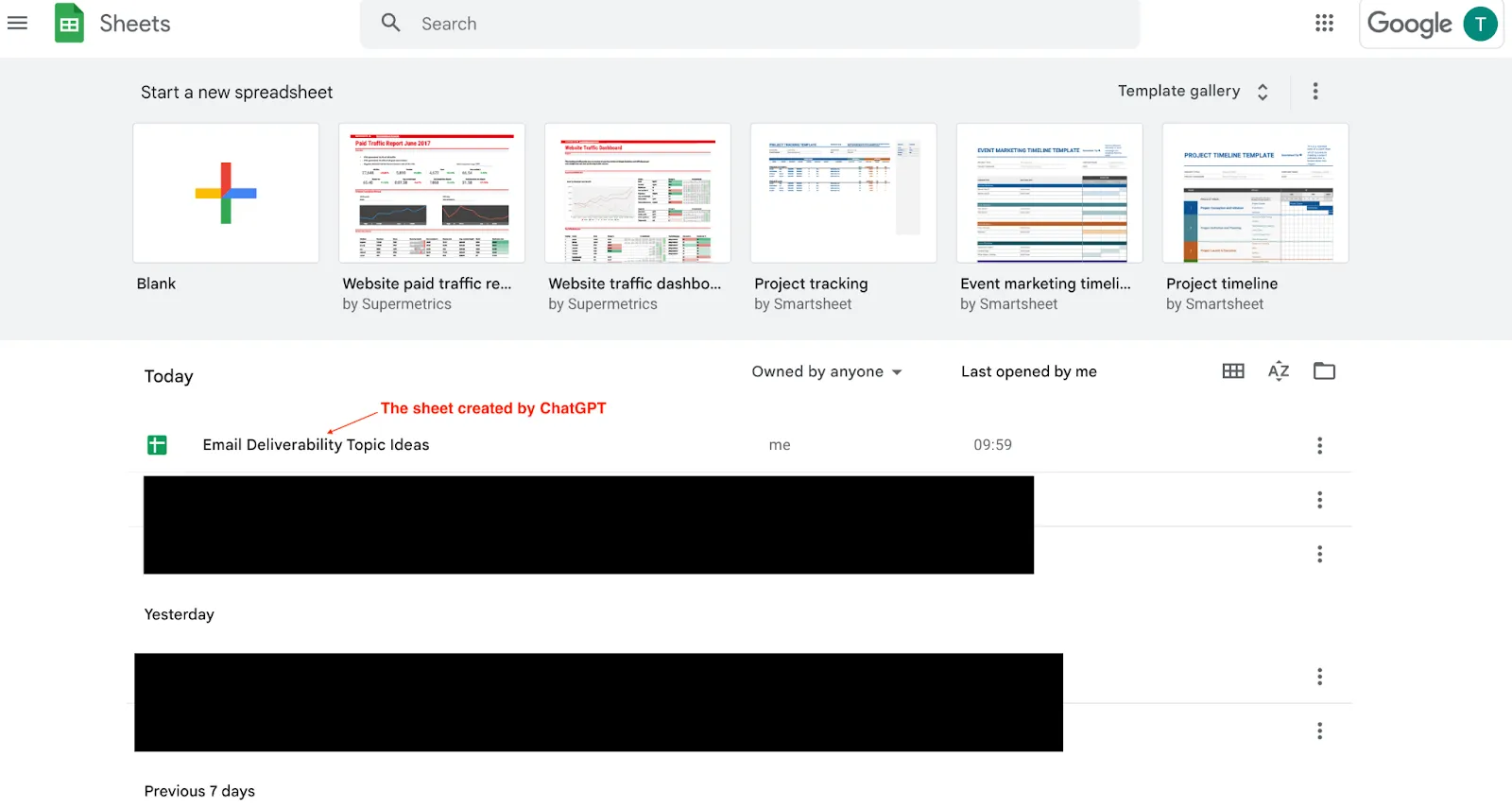This screenshot has width=1512, height=808.
Task: Open the file picker folder icon
Action: click(1324, 371)
